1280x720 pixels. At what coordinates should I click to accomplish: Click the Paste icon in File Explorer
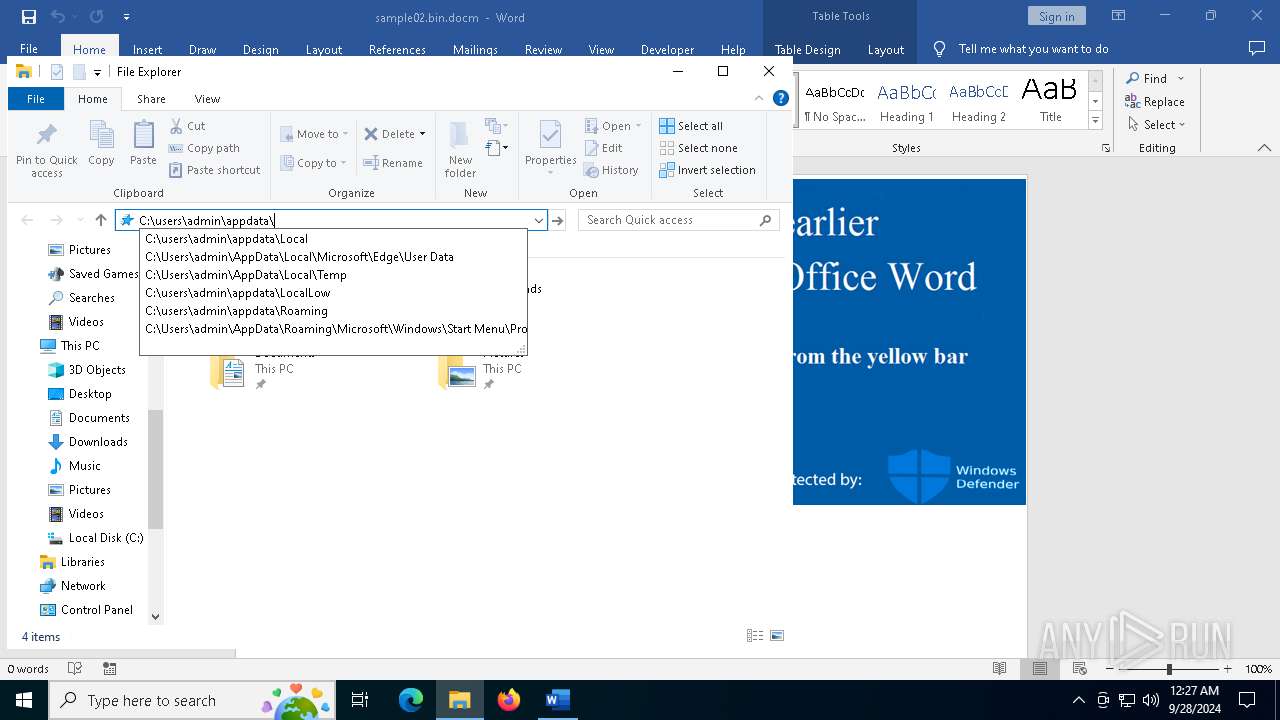[143, 136]
